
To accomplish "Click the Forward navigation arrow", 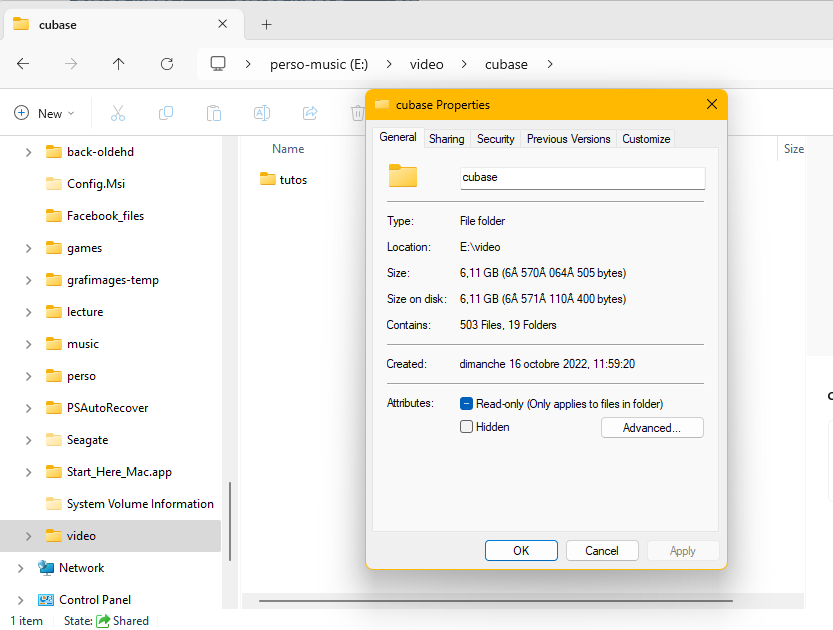I will click(x=71, y=64).
